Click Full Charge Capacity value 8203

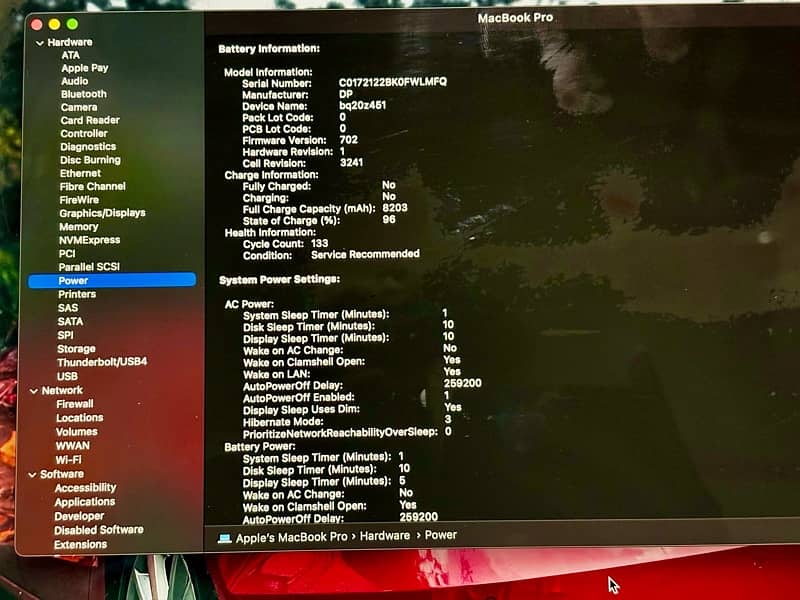(x=395, y=208)
